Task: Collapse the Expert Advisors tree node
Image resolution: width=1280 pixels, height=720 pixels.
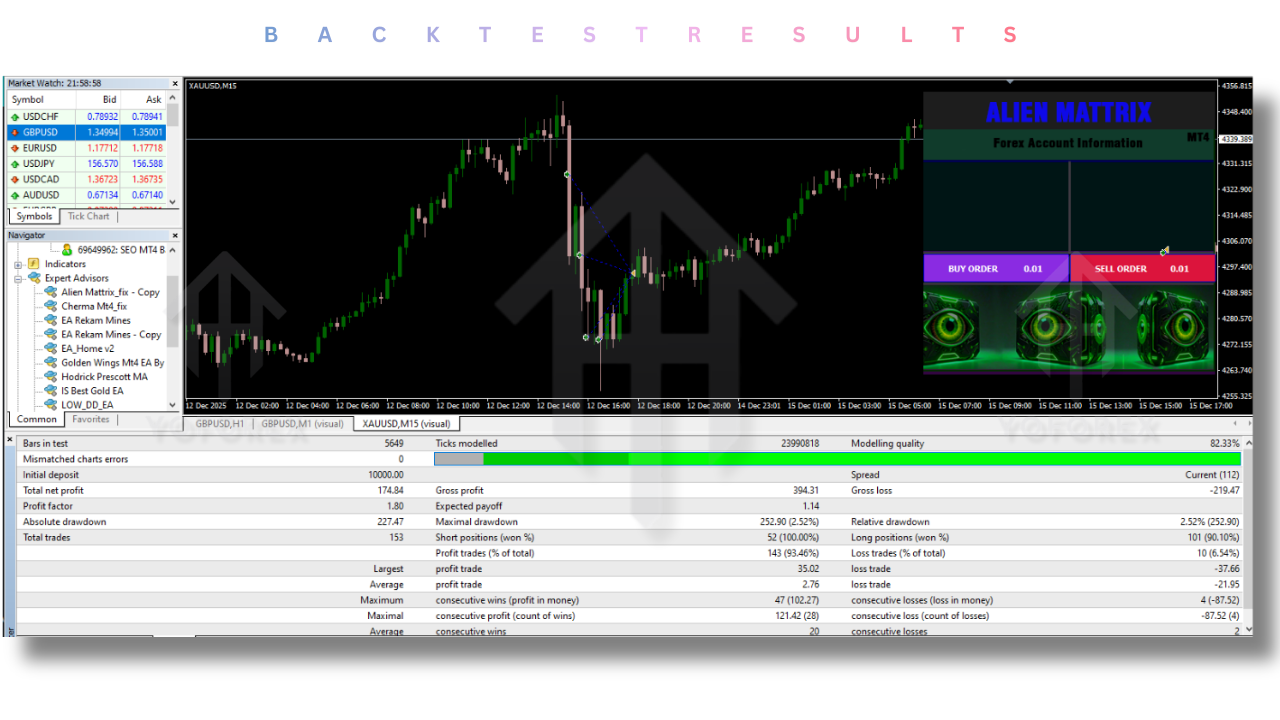Action: click(x=18, y=278)
